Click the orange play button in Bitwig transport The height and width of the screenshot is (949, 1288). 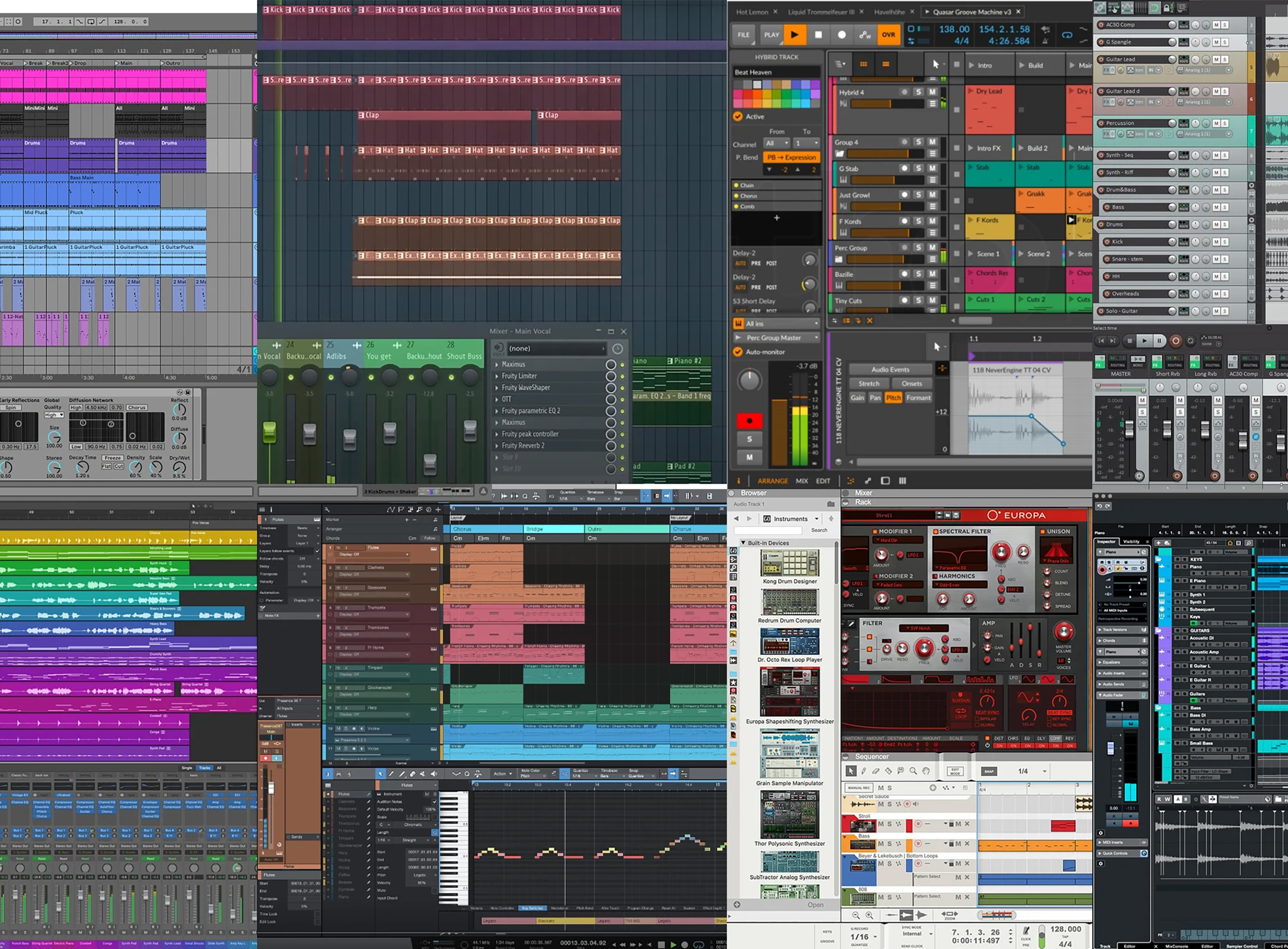click(x=794, y=34)
